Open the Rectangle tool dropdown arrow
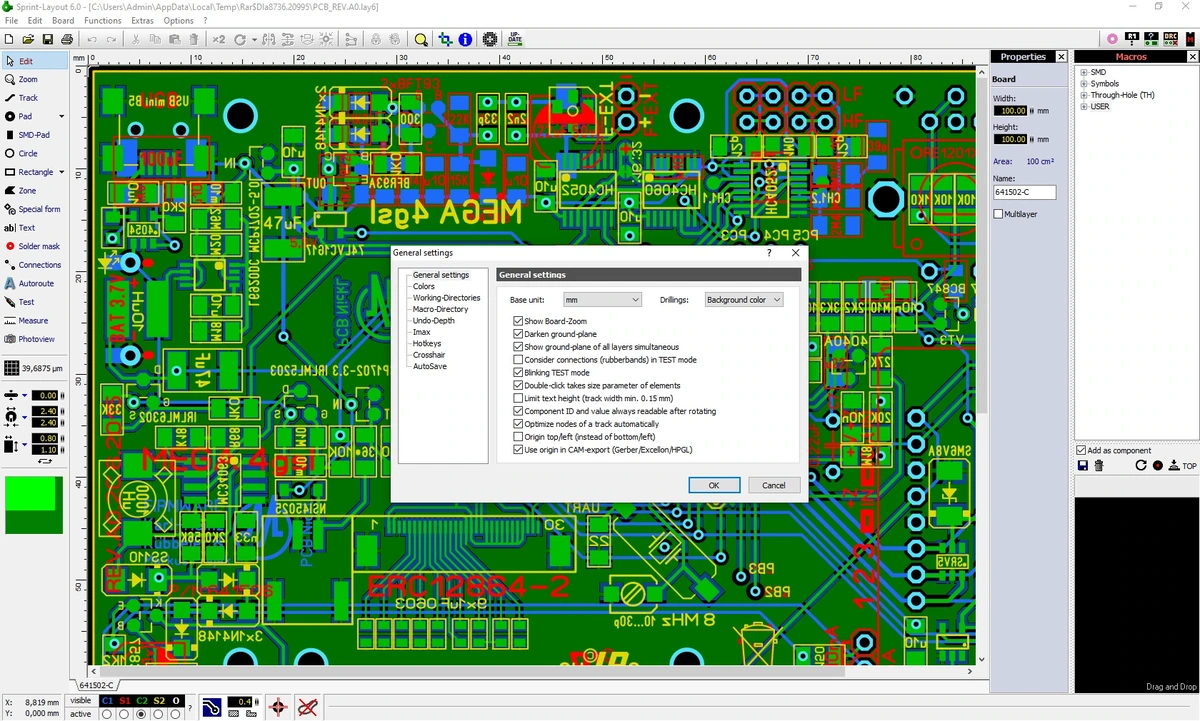 [61, 172]
